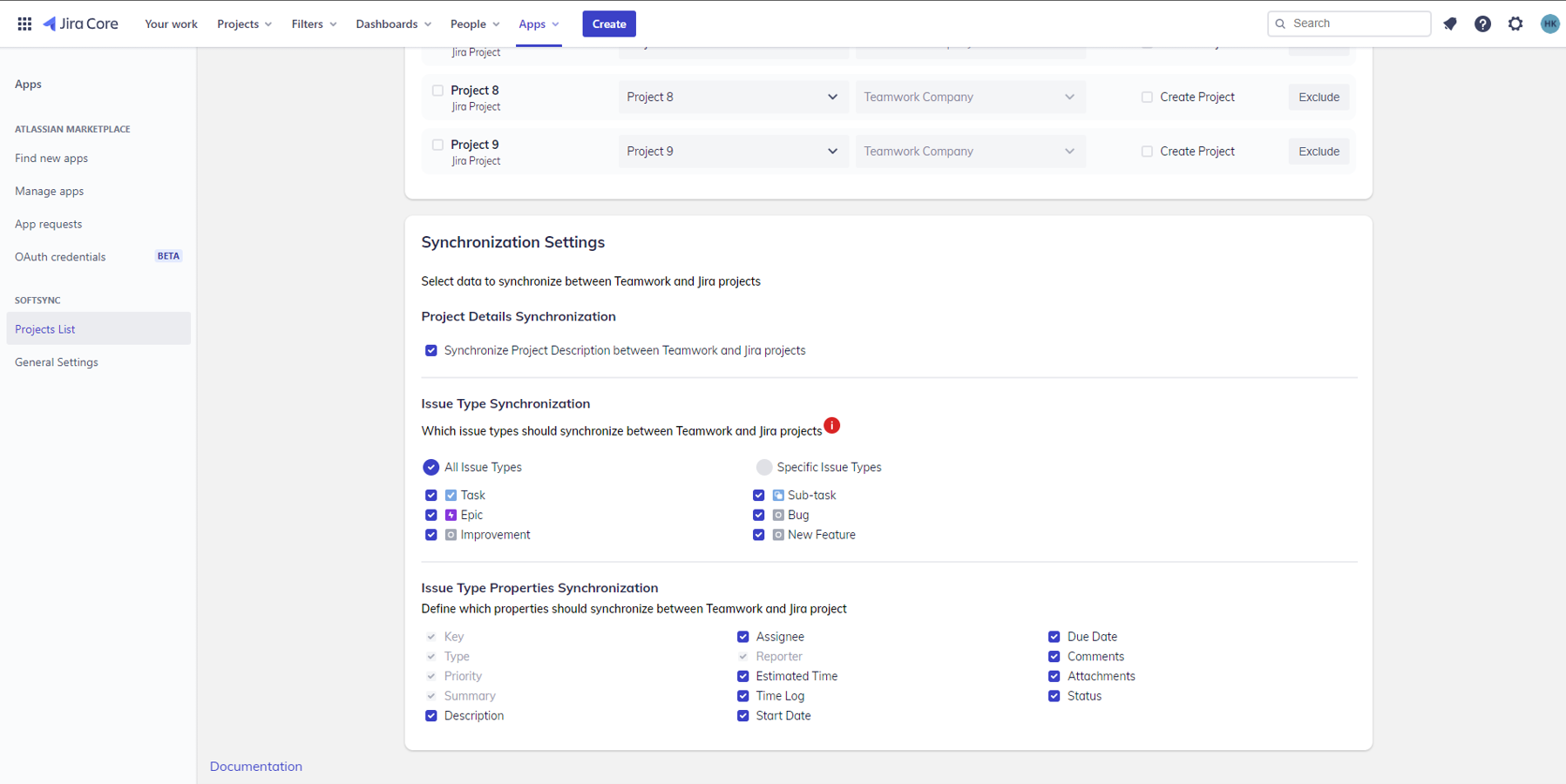Uncheck Synchronize Project Description checkbox
Screen dimensions: 1566x784
[x=431, y=350]
